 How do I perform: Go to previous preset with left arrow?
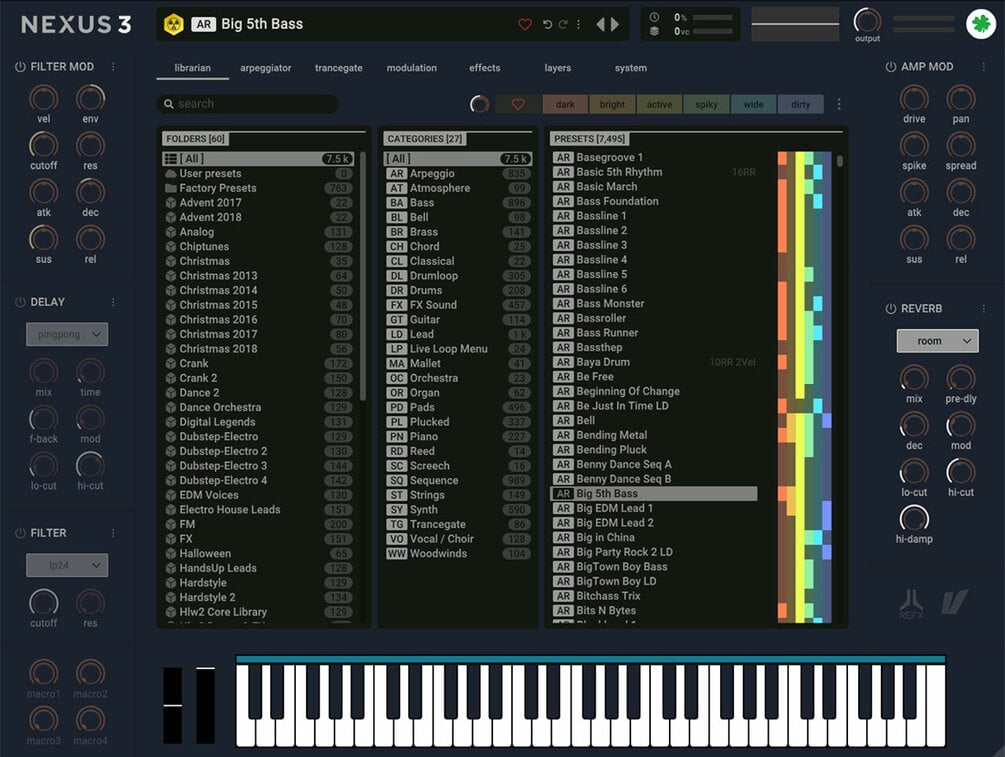(x=601, y=24)
